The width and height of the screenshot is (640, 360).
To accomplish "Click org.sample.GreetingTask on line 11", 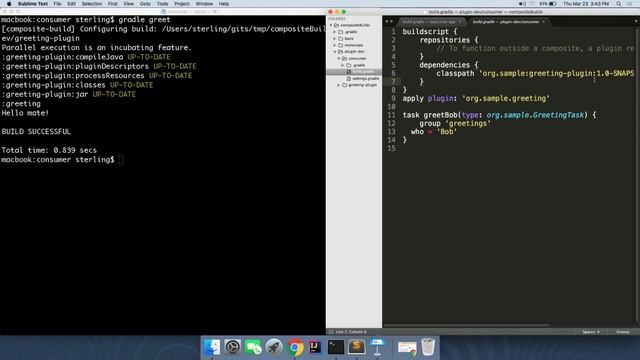I will (535, 115).
